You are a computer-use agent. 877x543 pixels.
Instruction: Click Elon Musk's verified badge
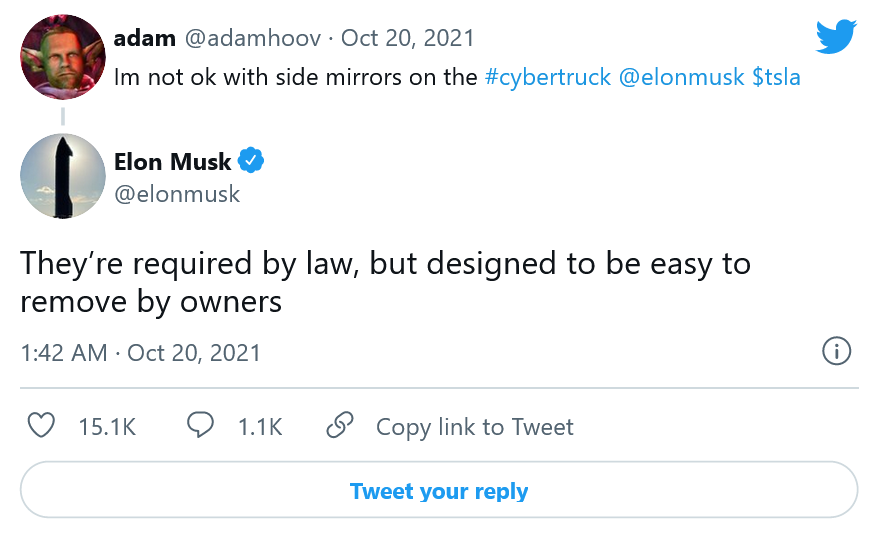point(250,160)
